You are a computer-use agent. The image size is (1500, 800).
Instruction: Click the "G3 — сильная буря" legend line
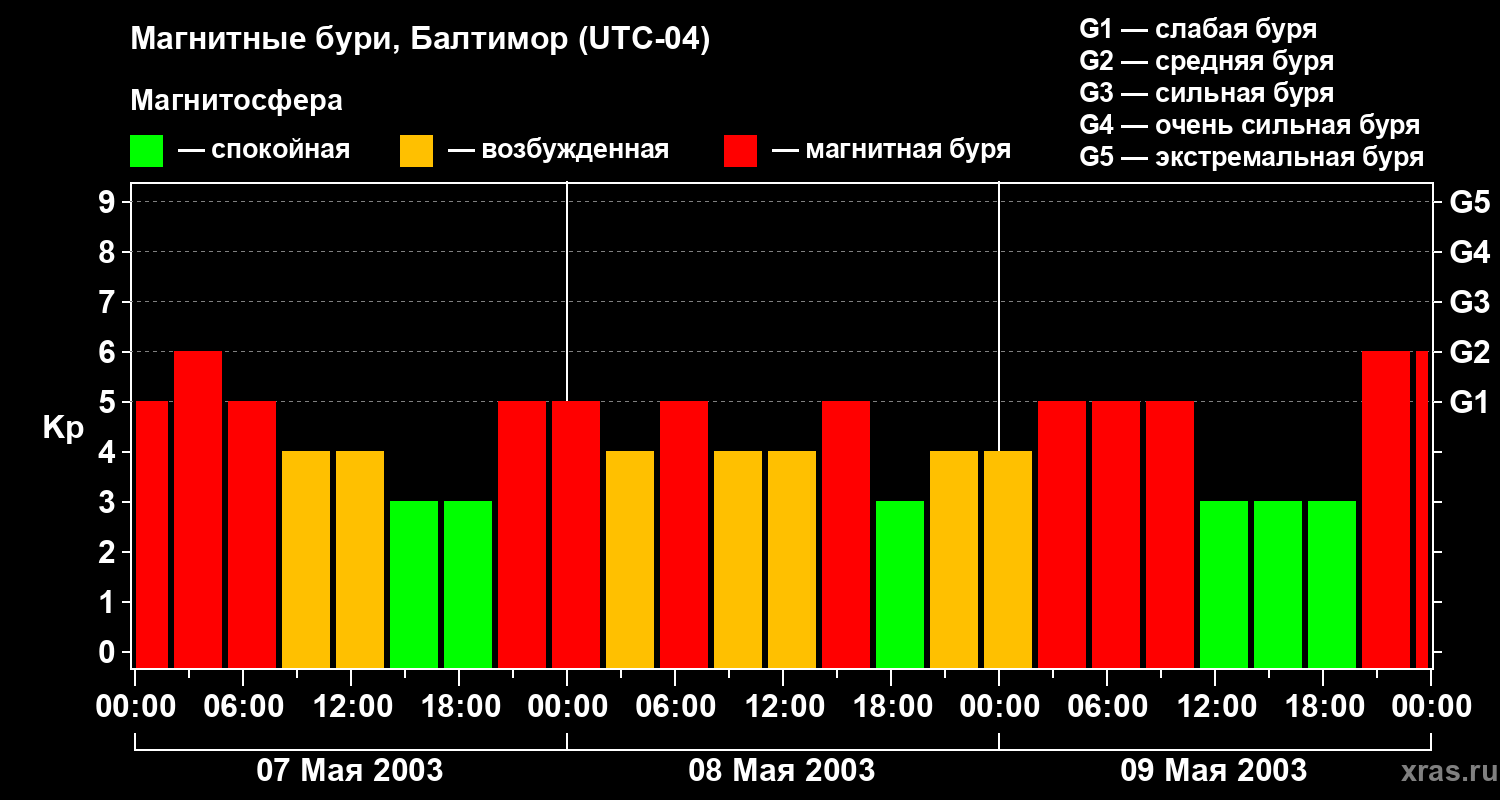pyautogui.click(x=1206, y=93)
